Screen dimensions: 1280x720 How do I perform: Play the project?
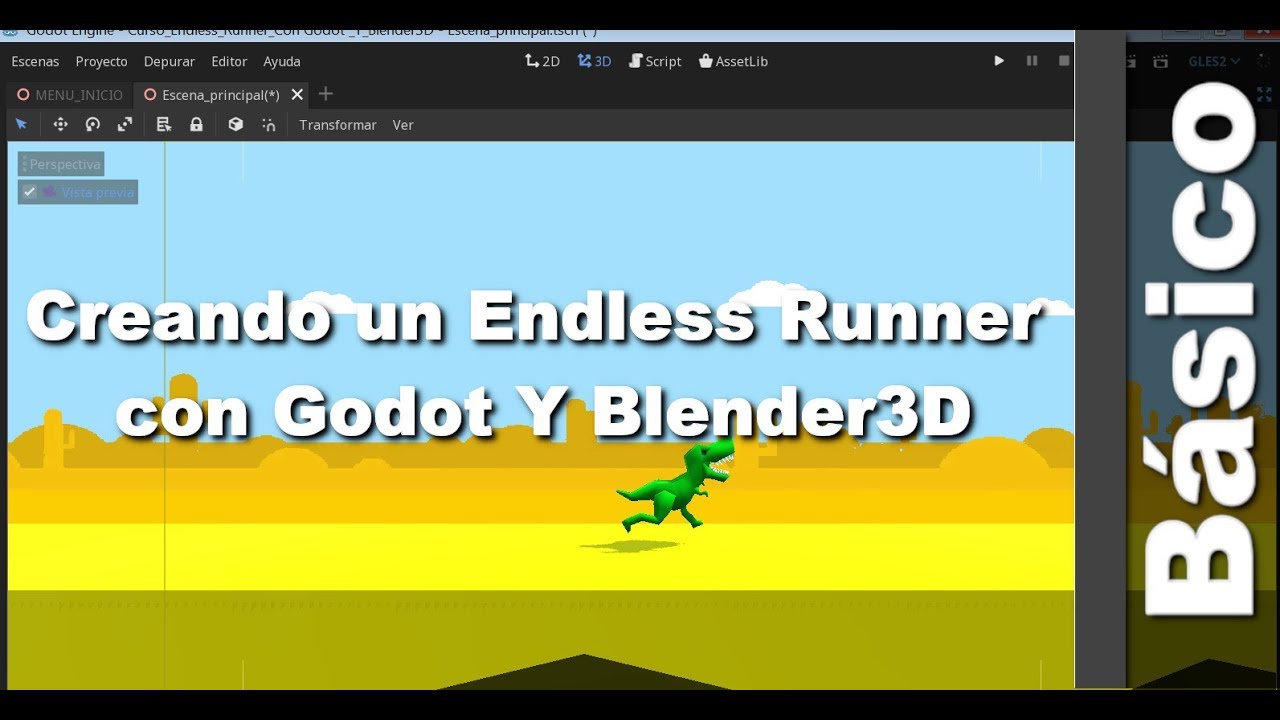(998, 61)
